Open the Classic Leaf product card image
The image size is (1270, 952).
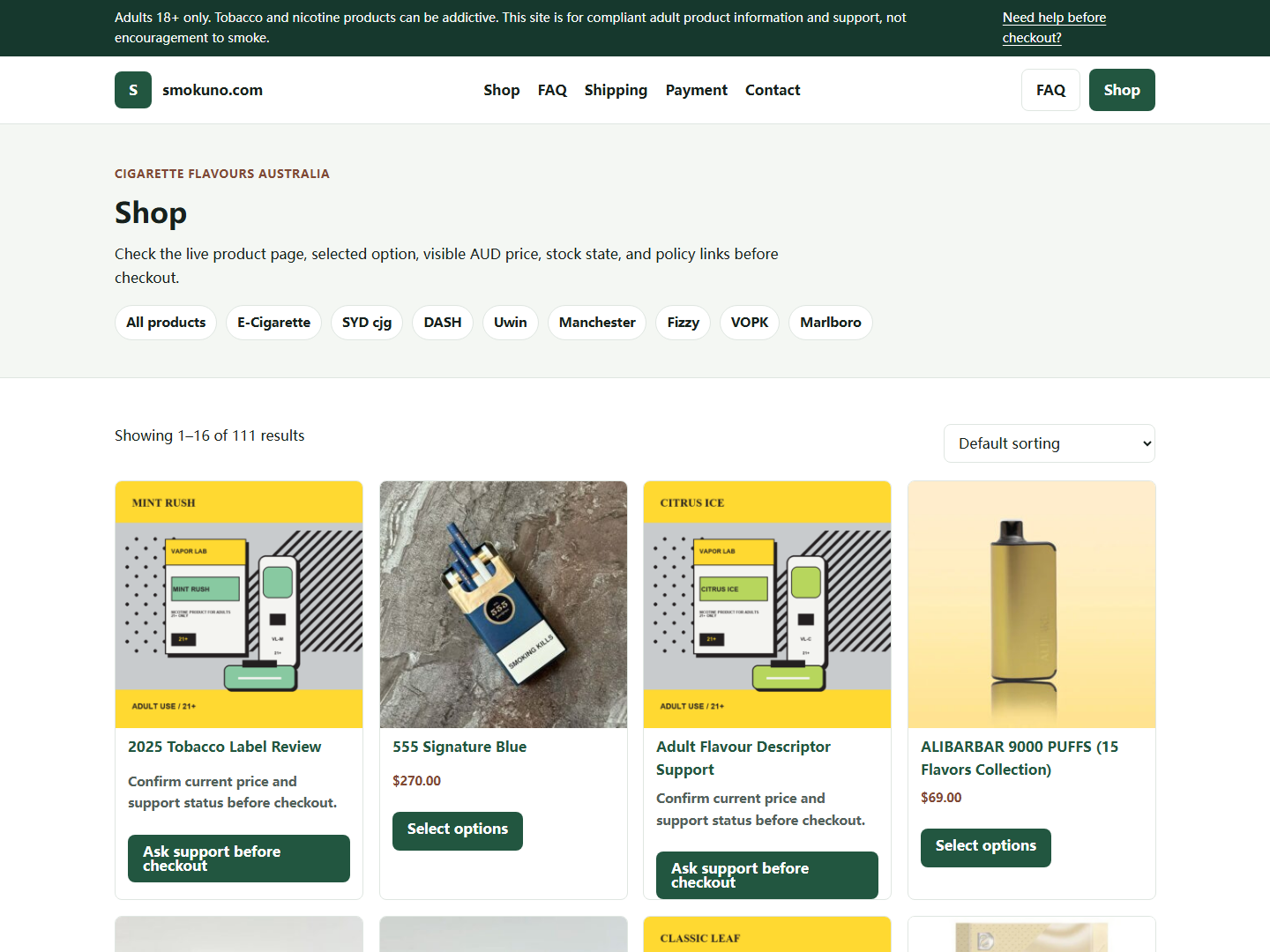767,934
